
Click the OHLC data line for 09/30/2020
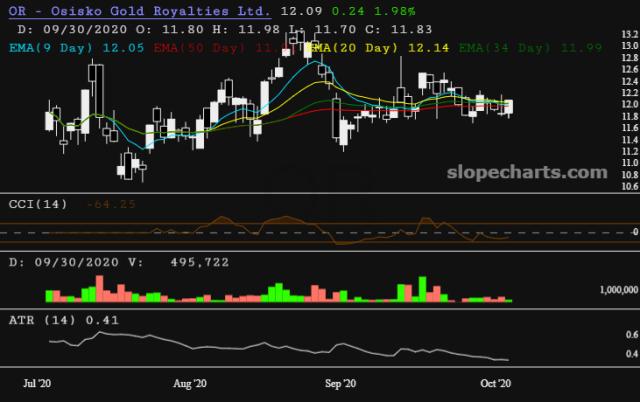coord(225,29)
